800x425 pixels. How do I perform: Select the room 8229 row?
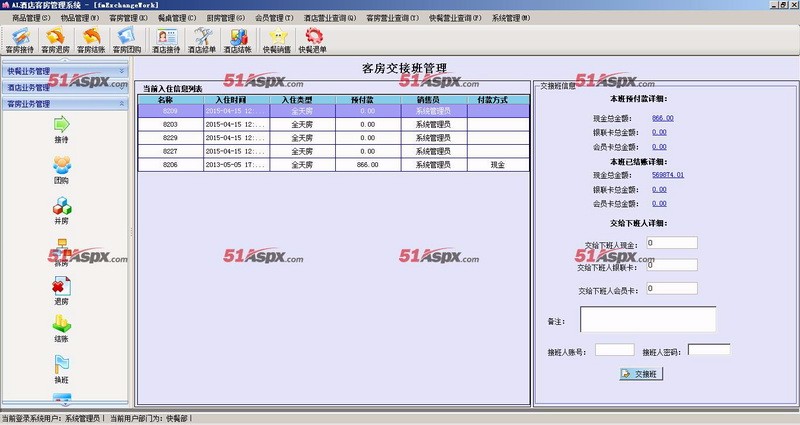pos(334,138)
